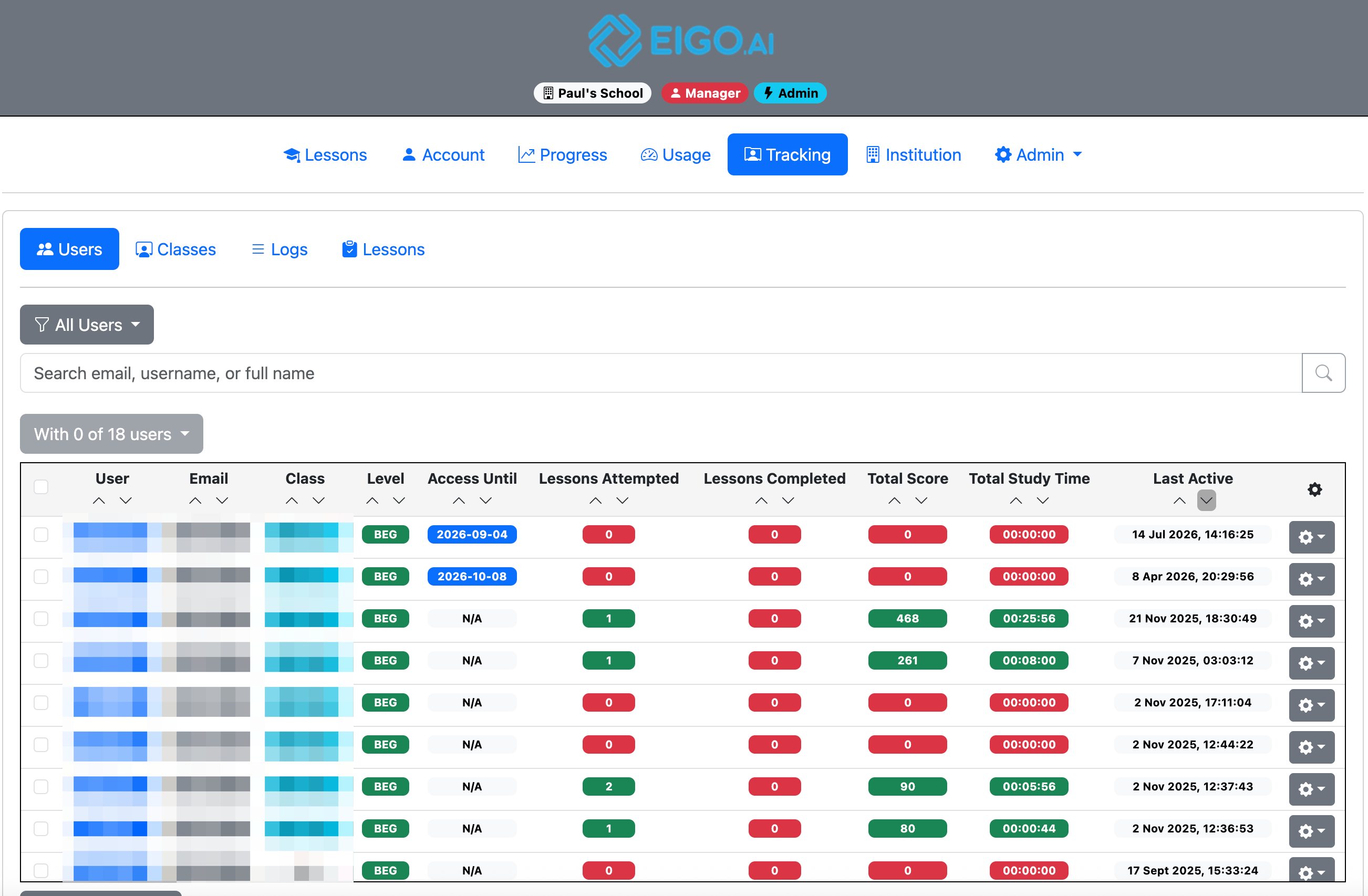This screenshot has width=1368, height=896.
Task: Sort Access Until descending
Action: pos(486,501)
